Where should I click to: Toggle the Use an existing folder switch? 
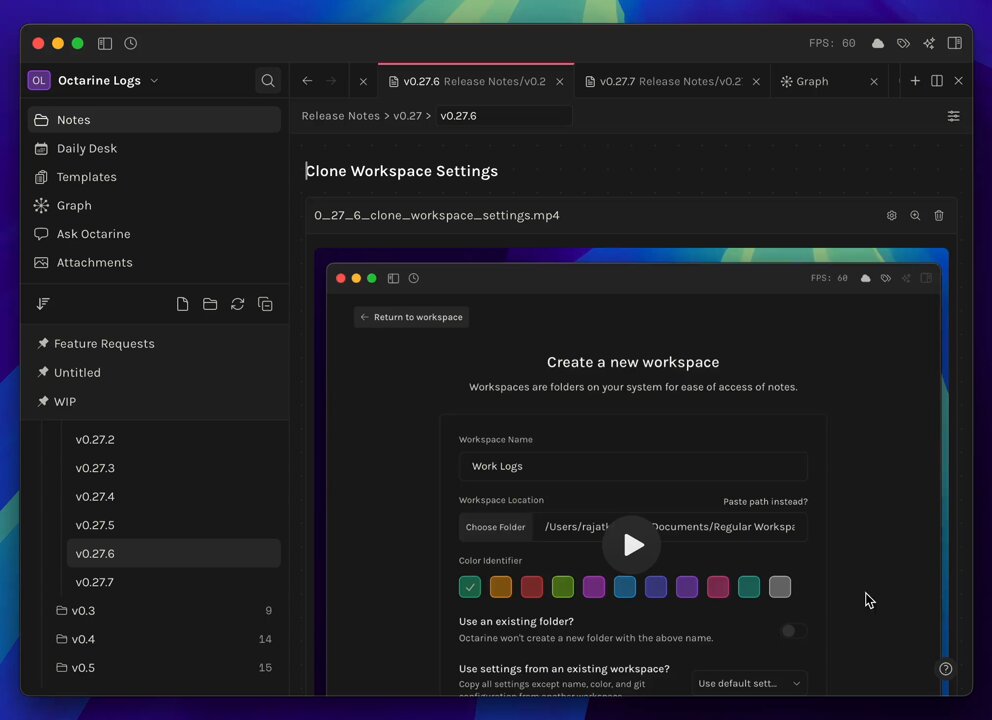point(793,630)
